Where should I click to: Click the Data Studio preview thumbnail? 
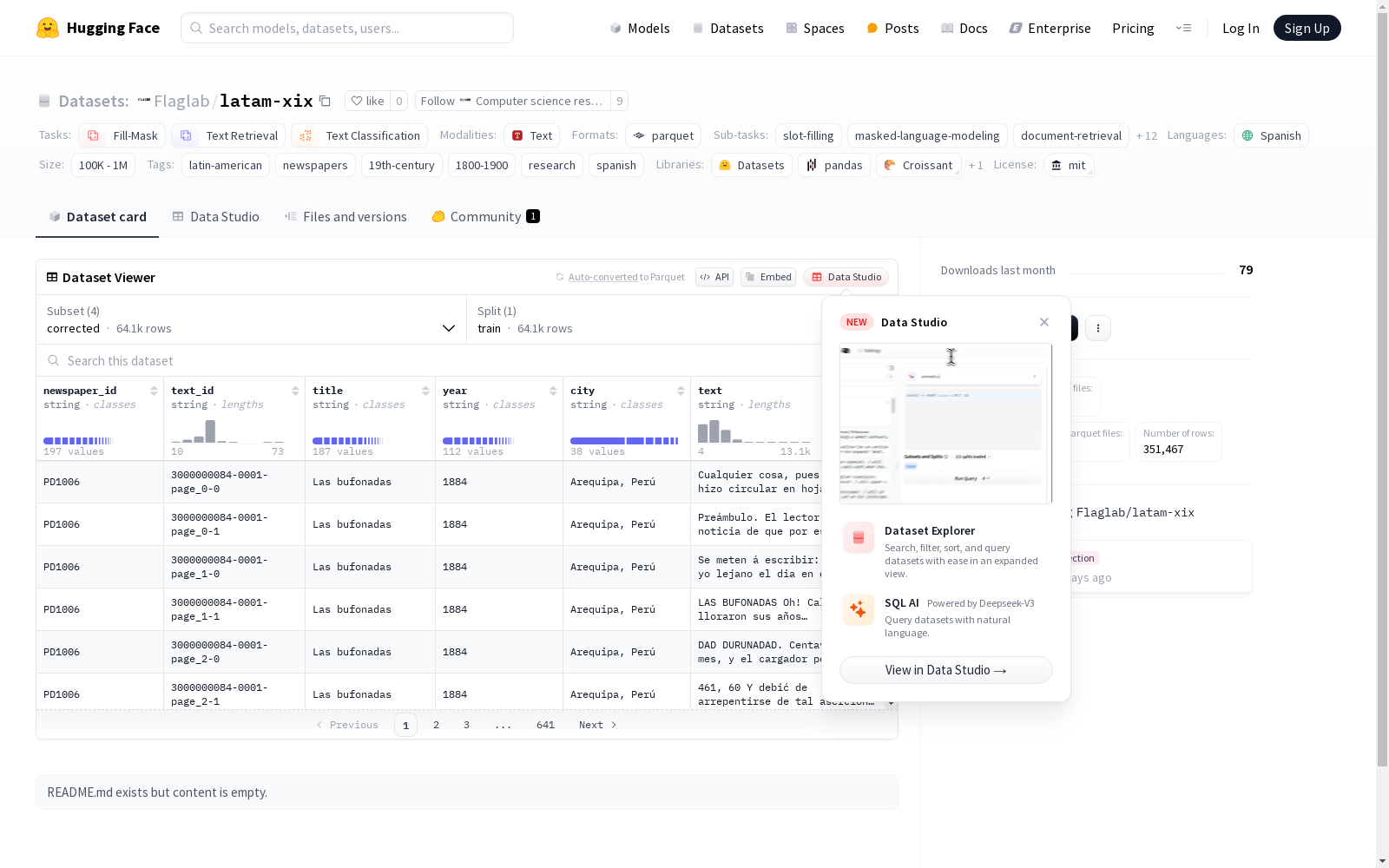(946, 424)
